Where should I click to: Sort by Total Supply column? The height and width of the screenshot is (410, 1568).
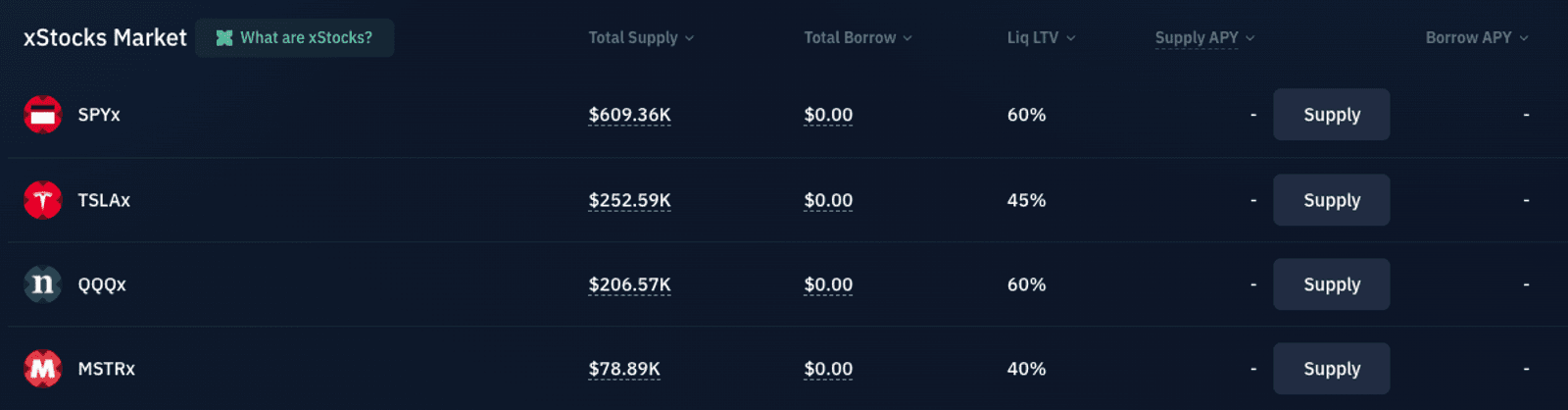[x=641, y=37]
